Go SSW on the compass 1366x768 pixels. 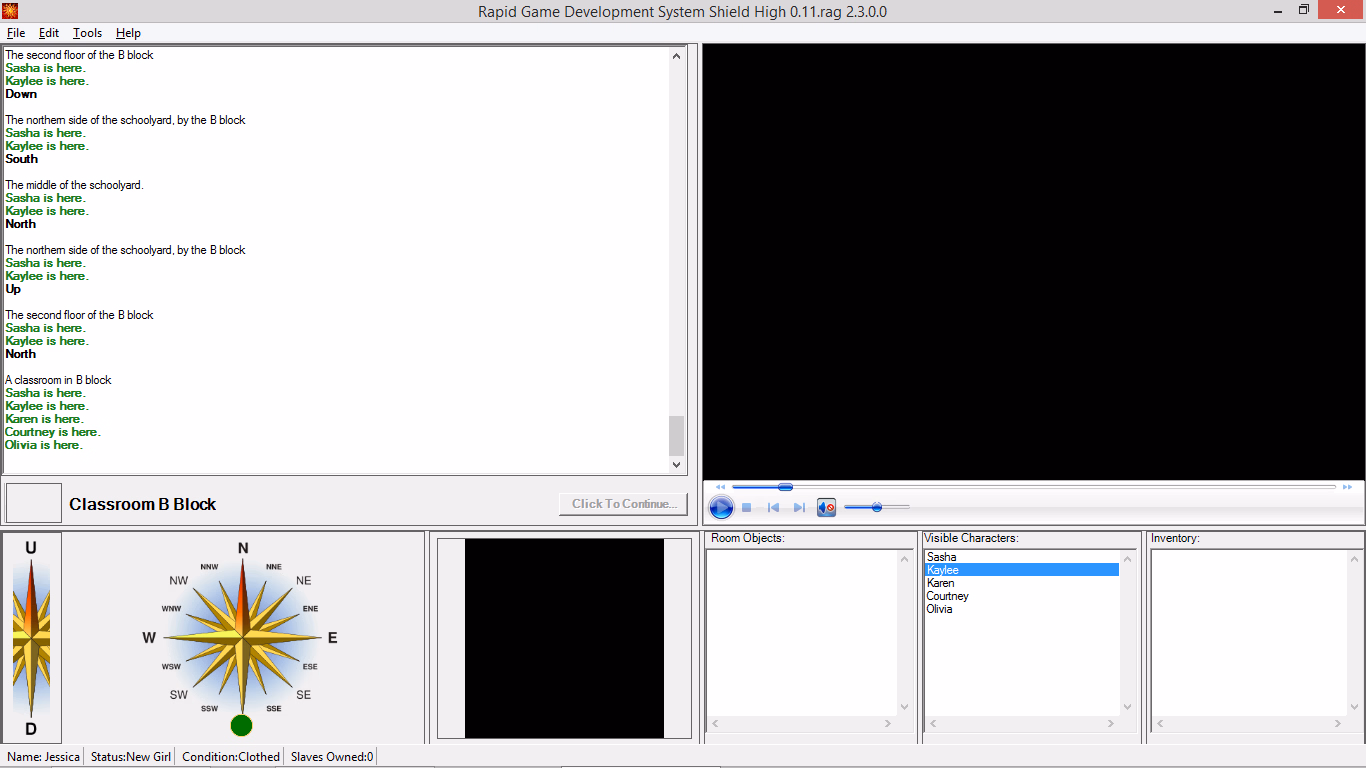(209, 708)
